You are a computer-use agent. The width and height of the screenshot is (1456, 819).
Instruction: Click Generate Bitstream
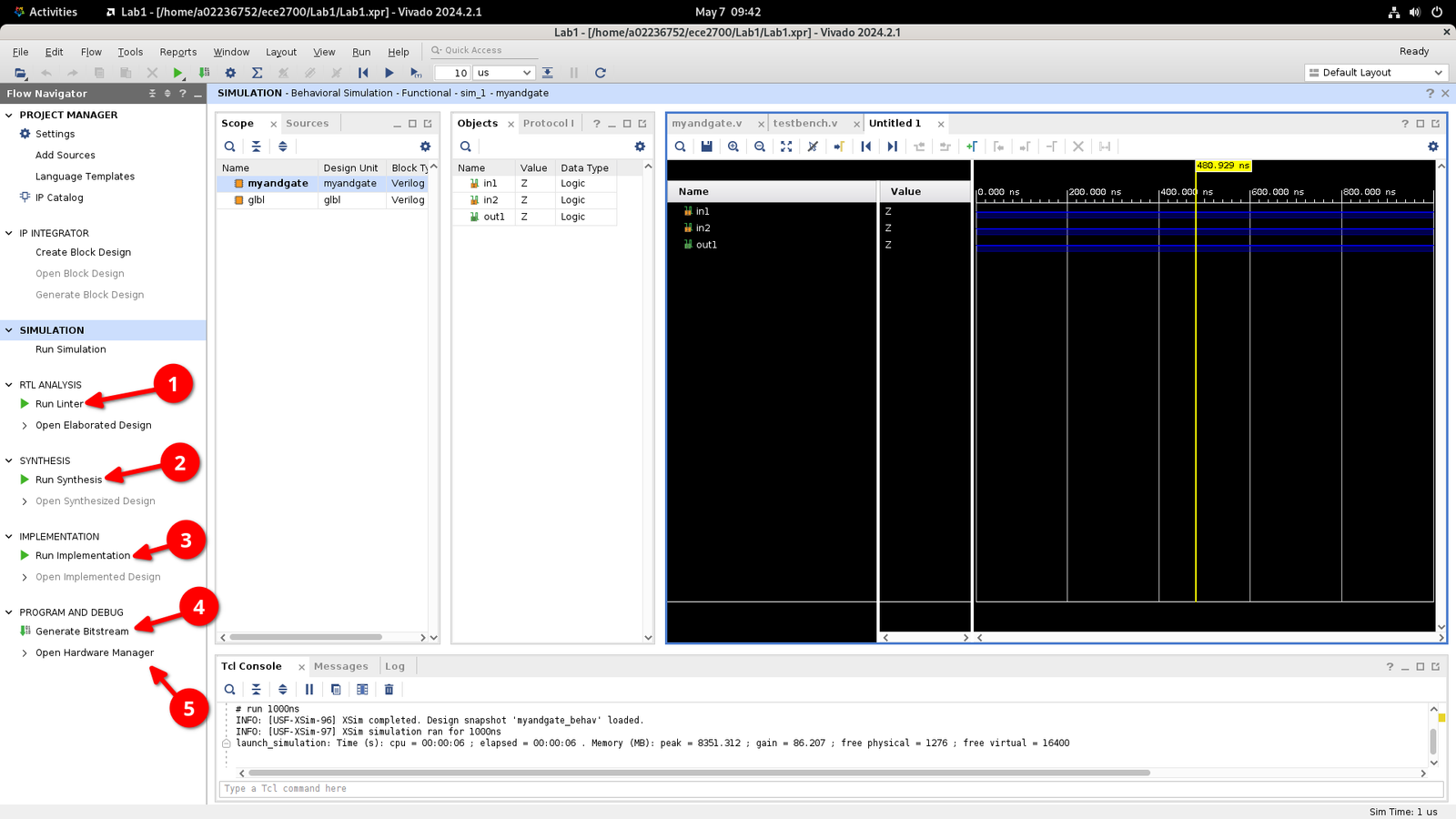click(82, 632)
